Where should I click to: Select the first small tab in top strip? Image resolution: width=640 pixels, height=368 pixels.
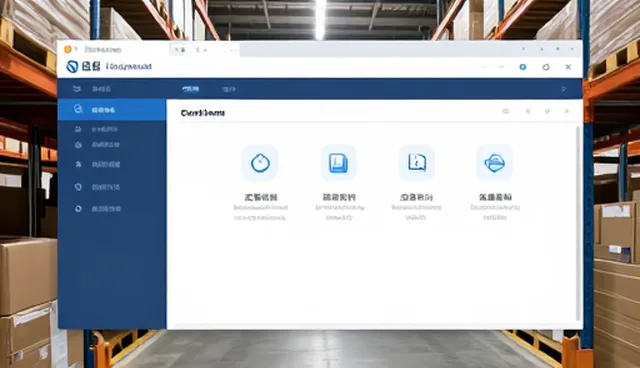point(180,50)
